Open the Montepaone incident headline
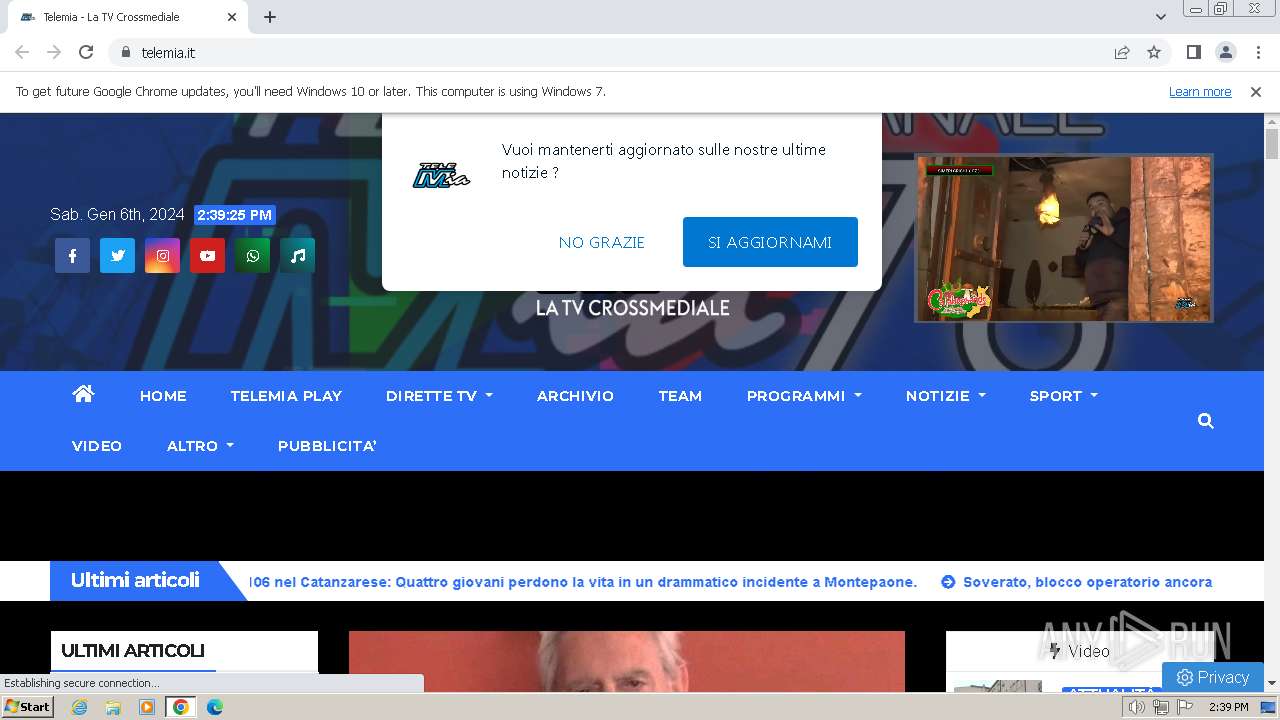 [x=583, y=582]
